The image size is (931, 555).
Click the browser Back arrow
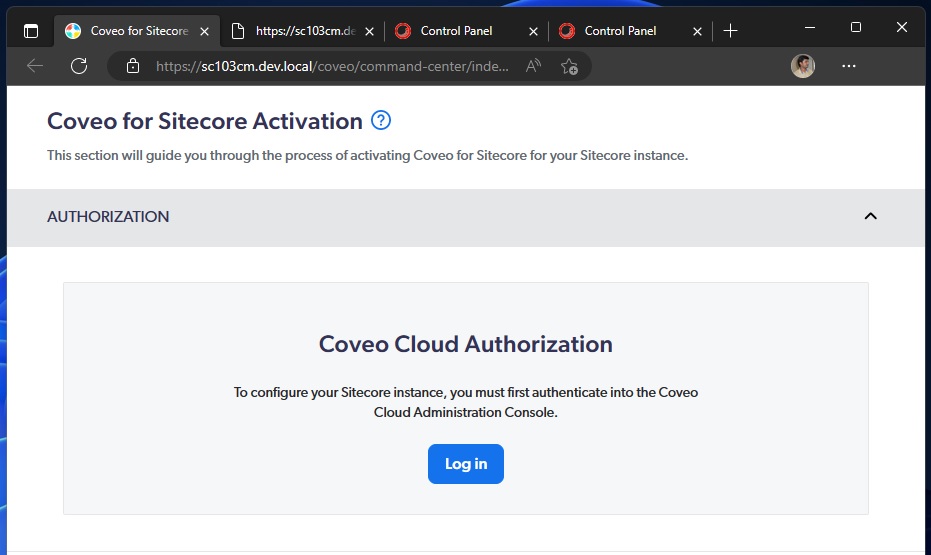click(35, 66)
